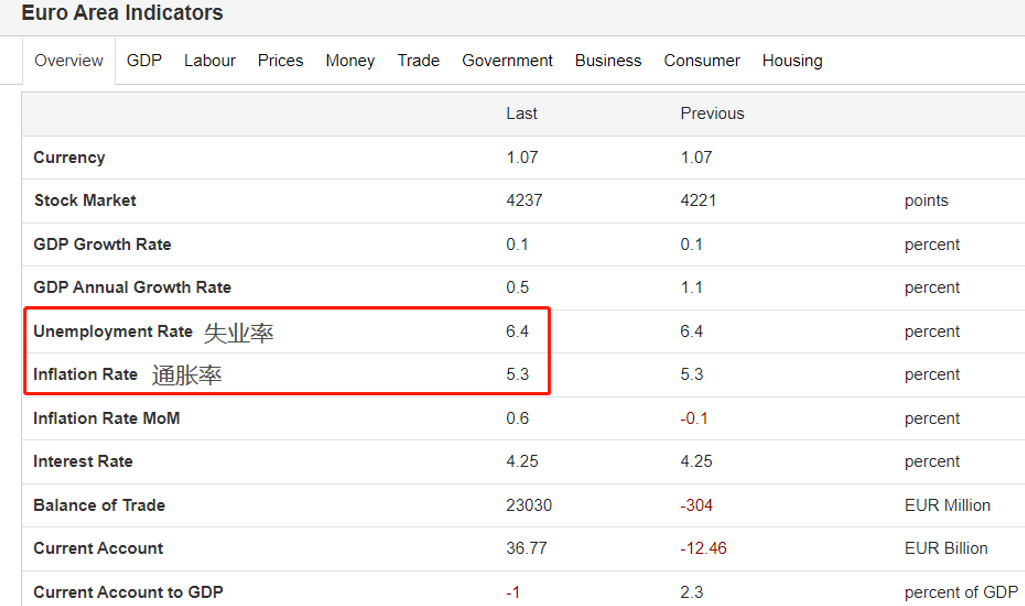
Task: Open the Prices tab
Action: (280, 61)
